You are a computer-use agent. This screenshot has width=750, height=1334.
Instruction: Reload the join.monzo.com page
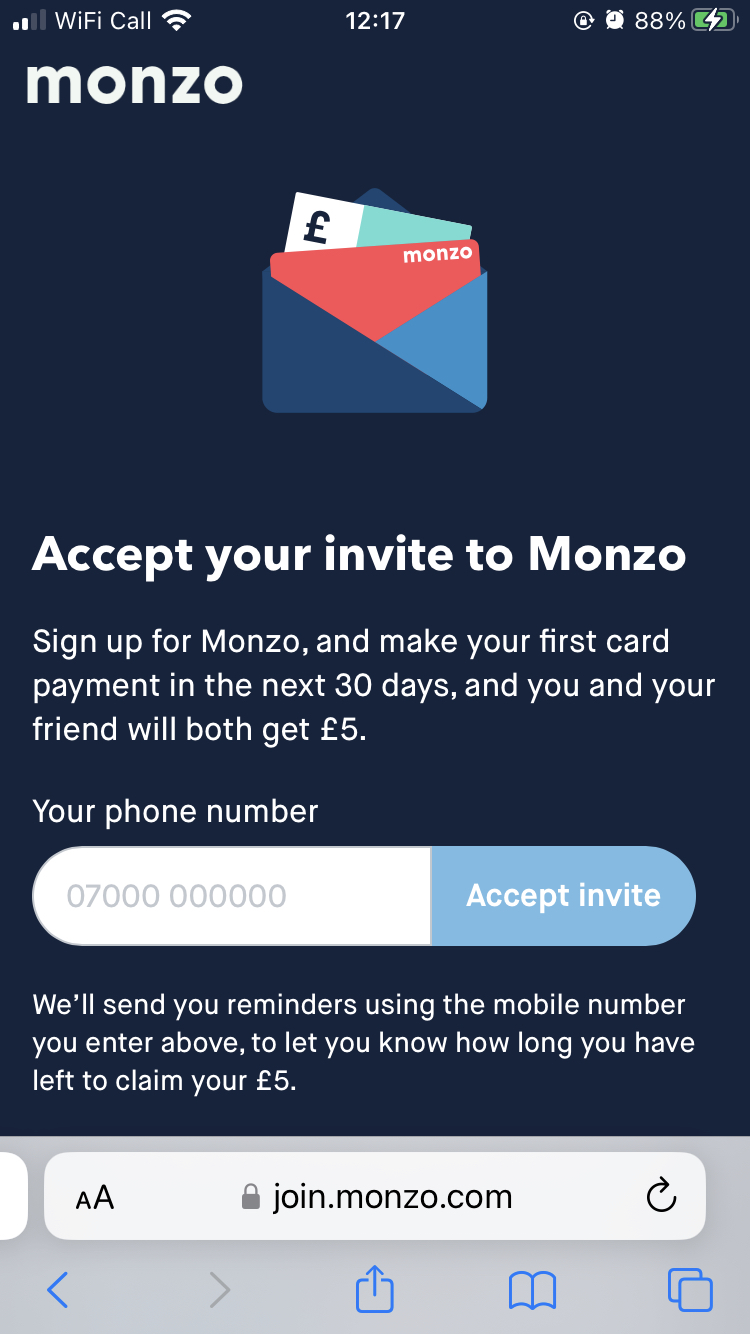661,1195
